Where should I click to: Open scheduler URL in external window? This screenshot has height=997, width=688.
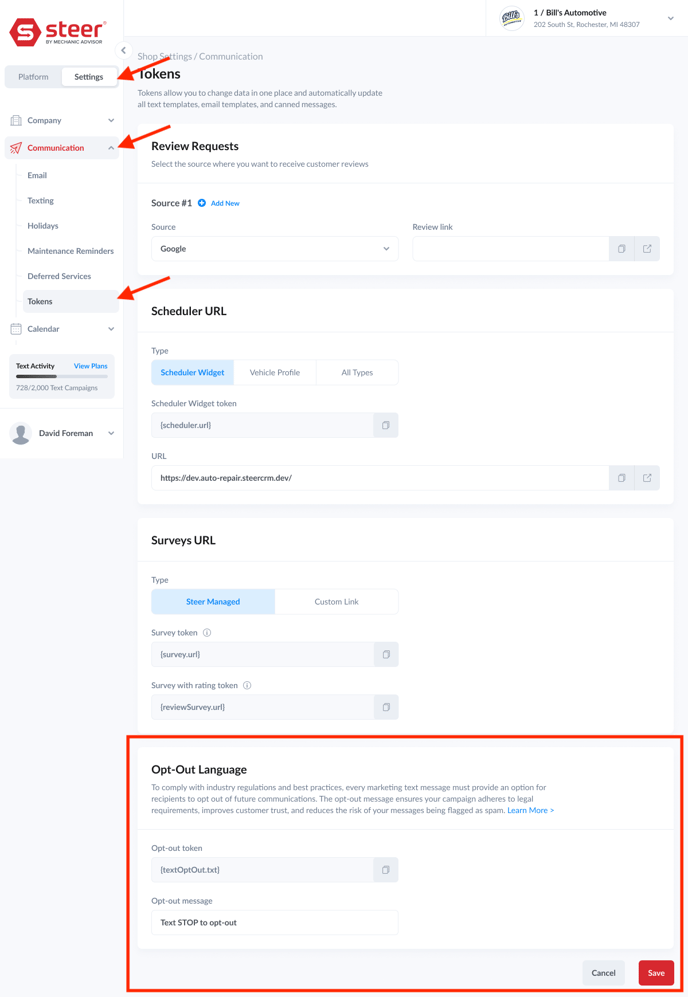(x=647, y=478)
